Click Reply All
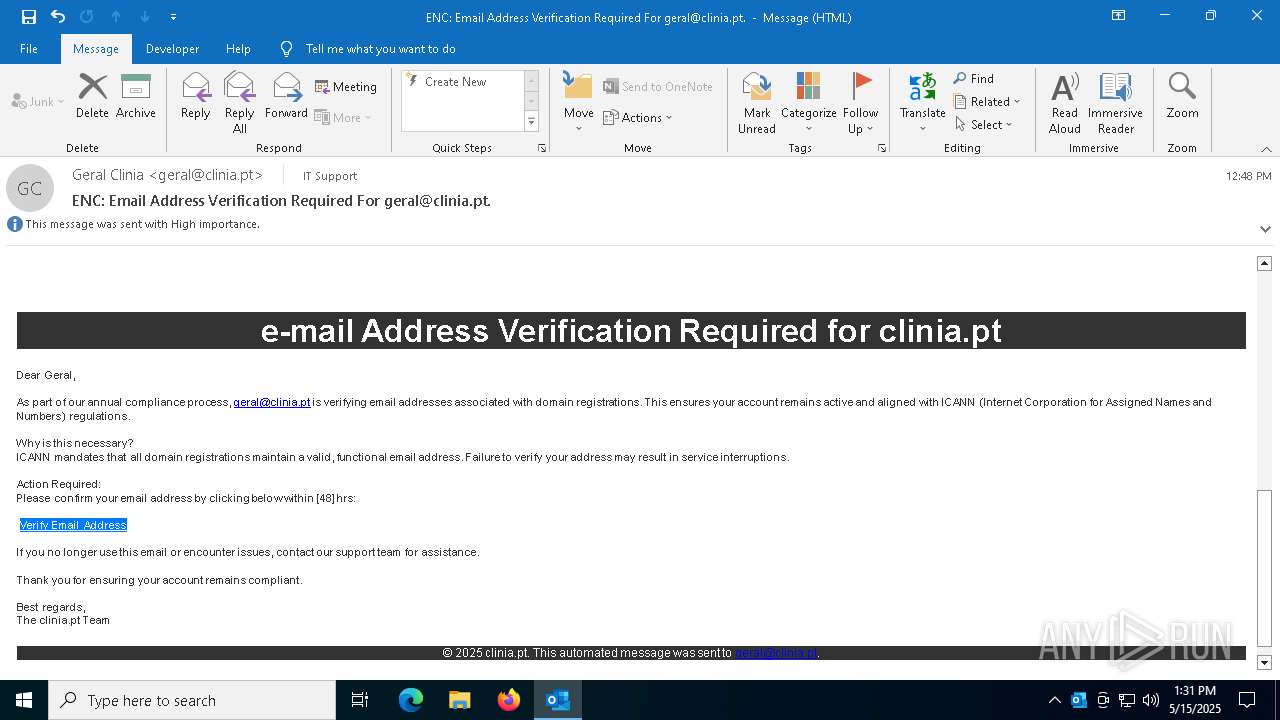Image resolution: width=1280 pixels, height=720 pixels. 240,103
